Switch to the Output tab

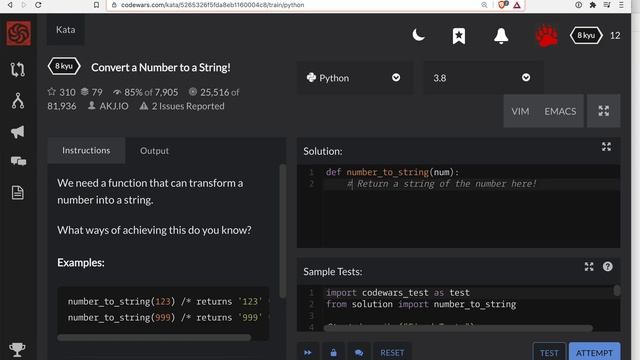pyautogui.click(x=154, y=151)
